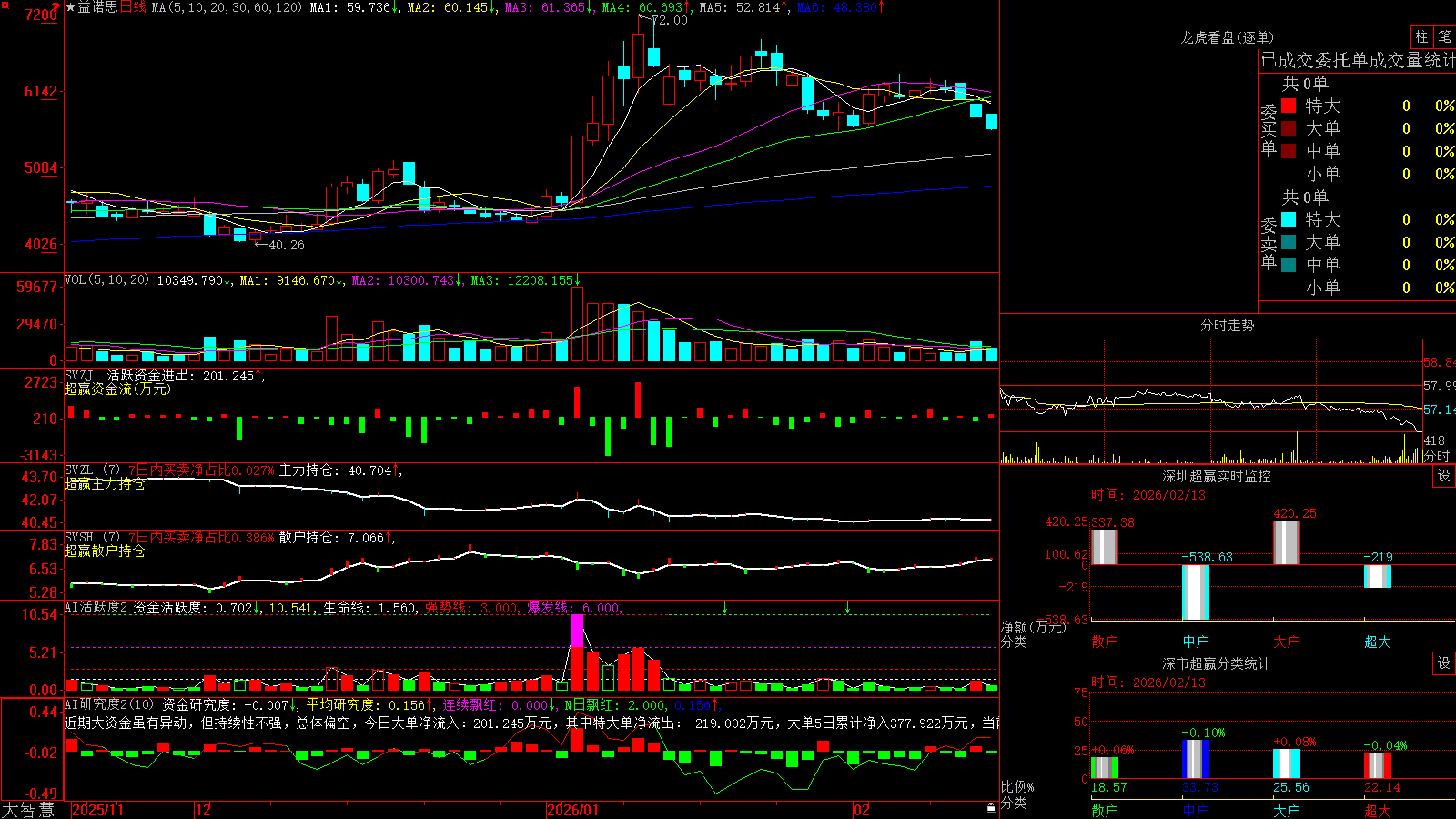Click the 深市超赢分类统计 panel title
The image size is (1456, 819).
pos(1216,663)
